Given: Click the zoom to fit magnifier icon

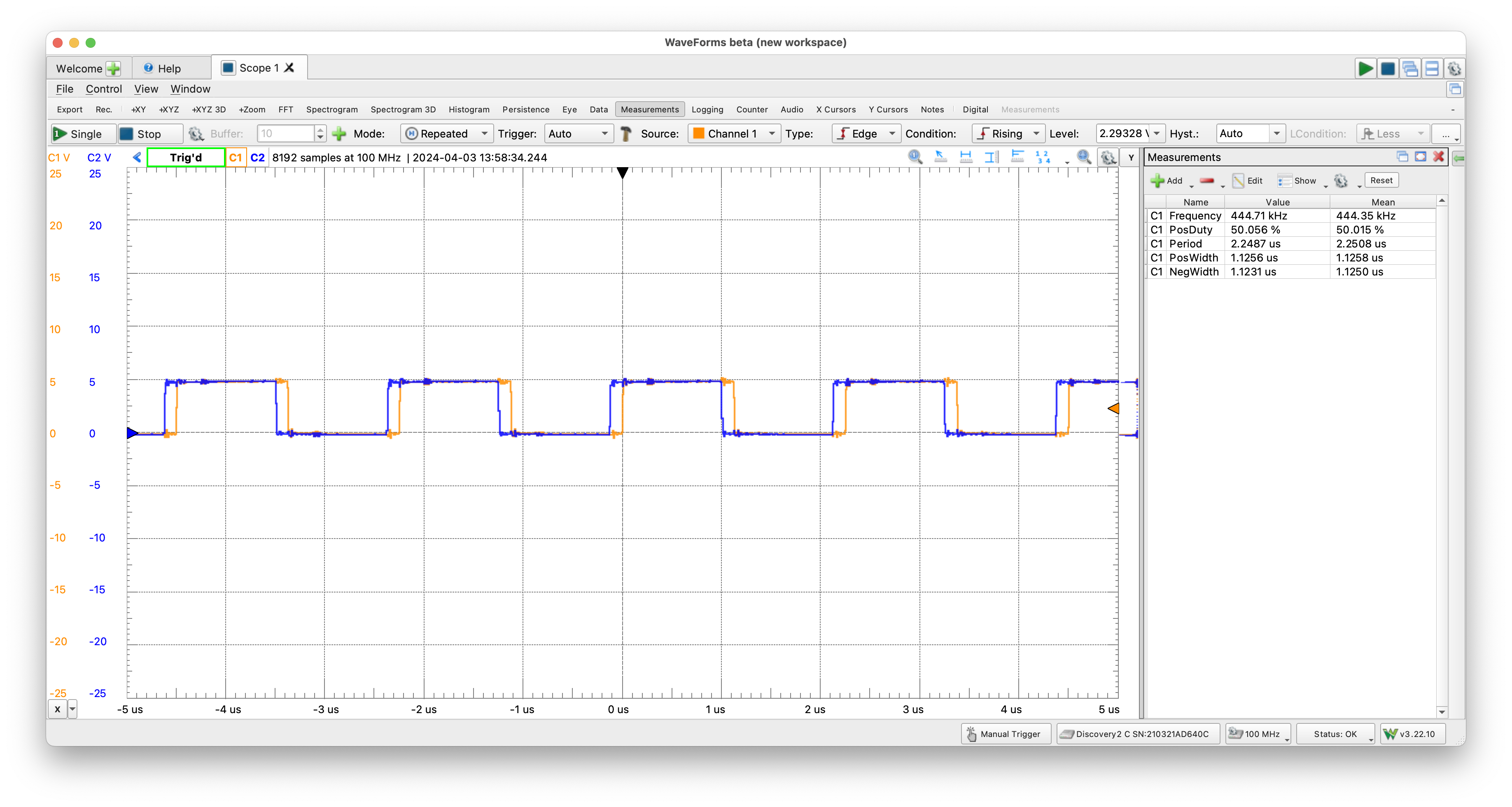Looking at the screenshot, I should coord(1083,157).
